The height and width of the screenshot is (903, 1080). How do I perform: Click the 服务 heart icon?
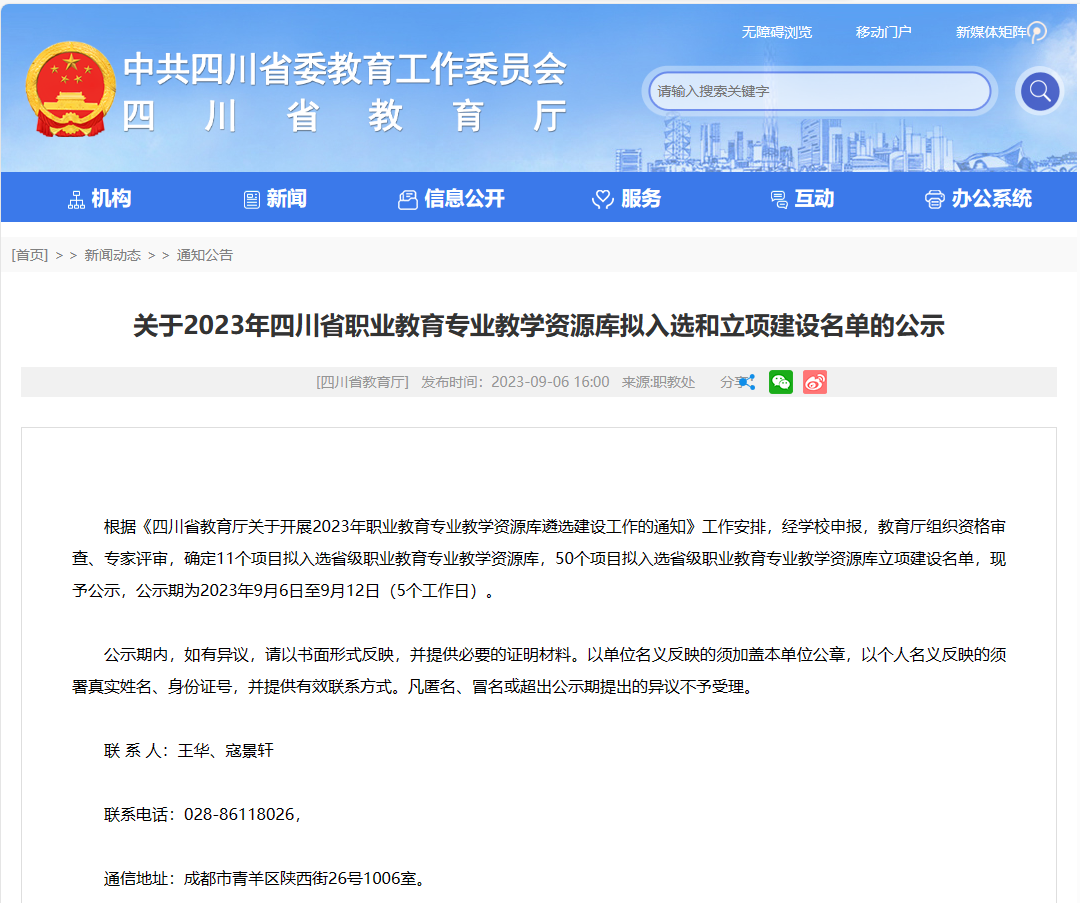(602, 199)
